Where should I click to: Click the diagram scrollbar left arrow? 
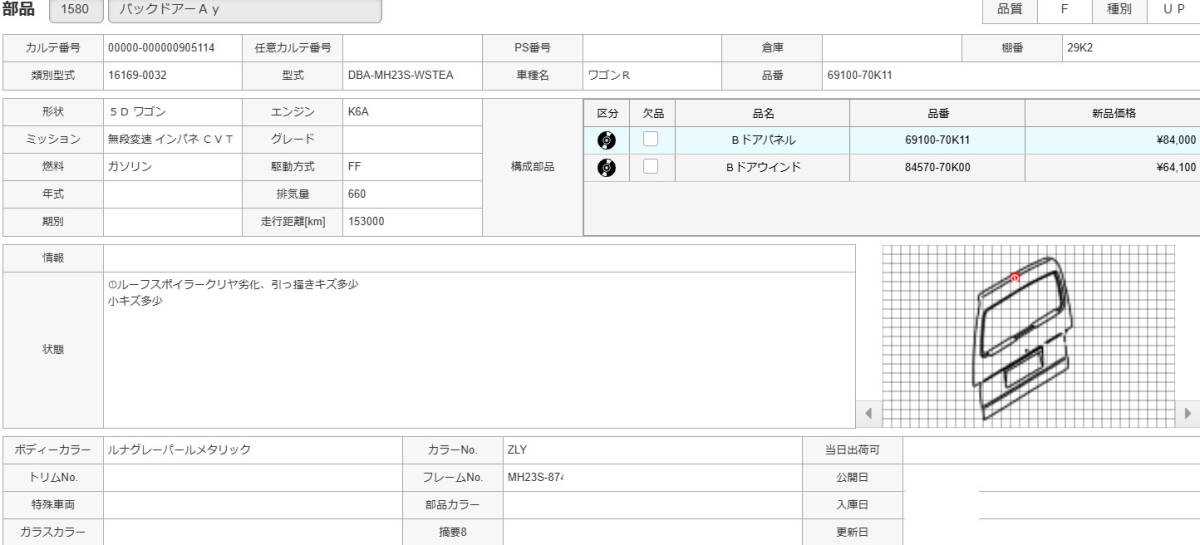[x=867, y=412]
